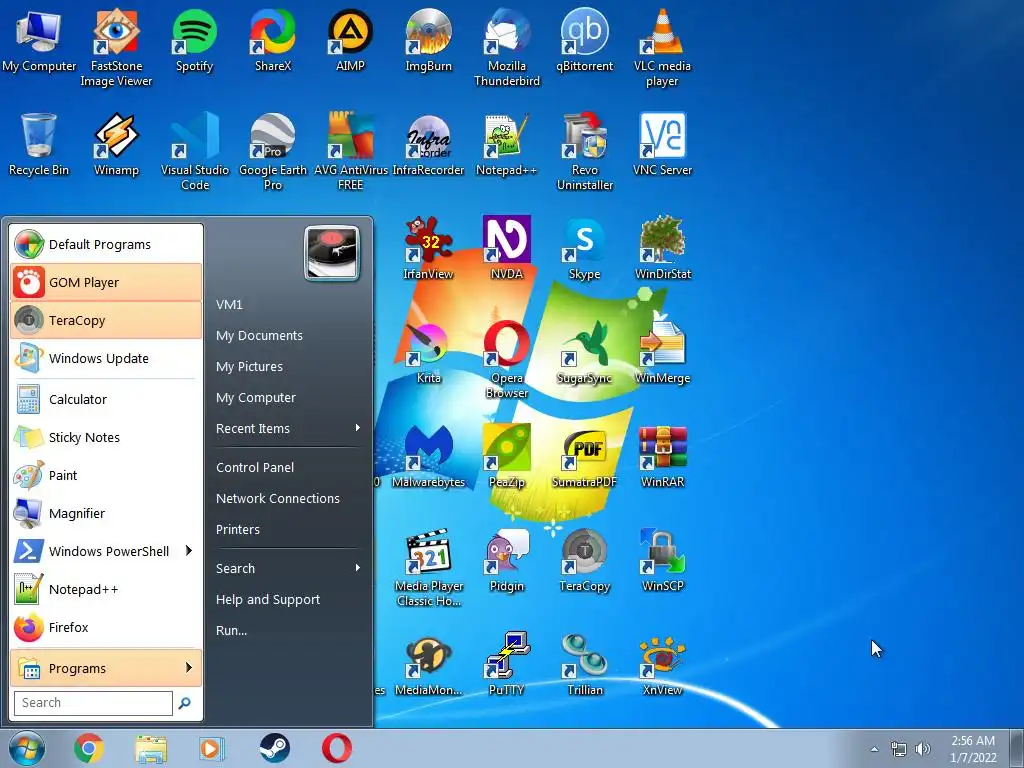Launch Calculator from the Start menu
Screen dimensions: 1024x768
(x=106, y=399)
